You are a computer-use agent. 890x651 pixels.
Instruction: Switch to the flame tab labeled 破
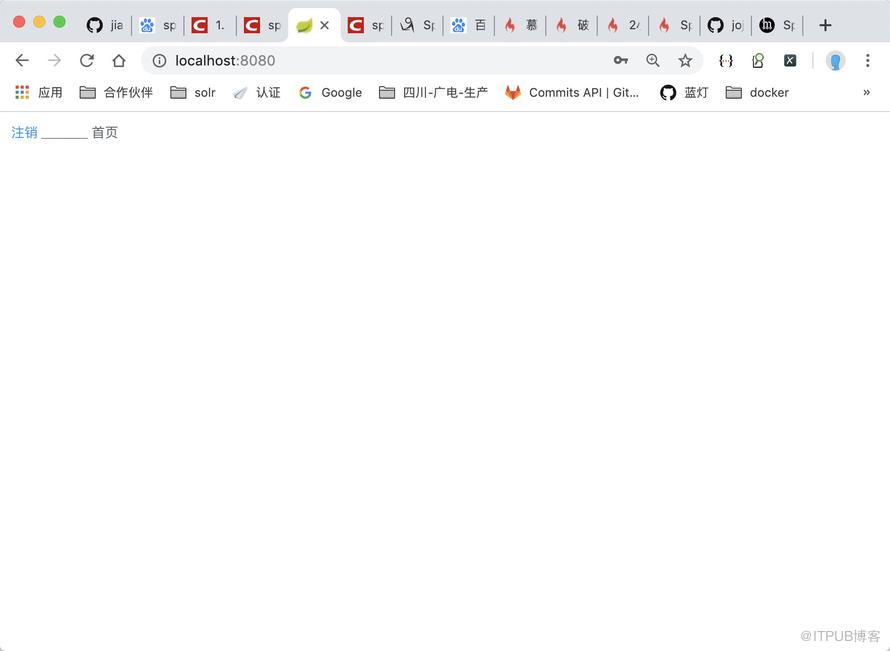(x=572, y=25)
